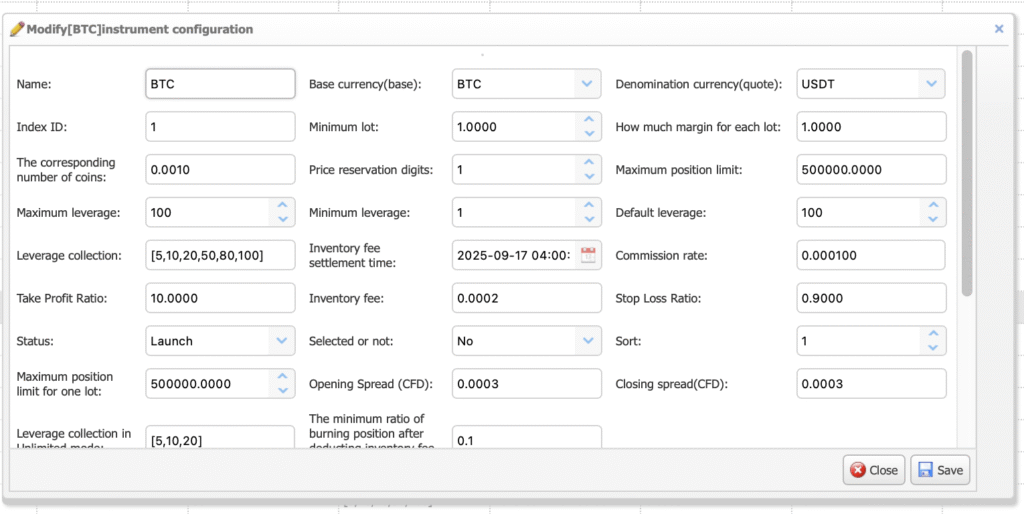
Task: Select the Leverage collection text field
Action: pyautogui.click(x=220, y=255)
